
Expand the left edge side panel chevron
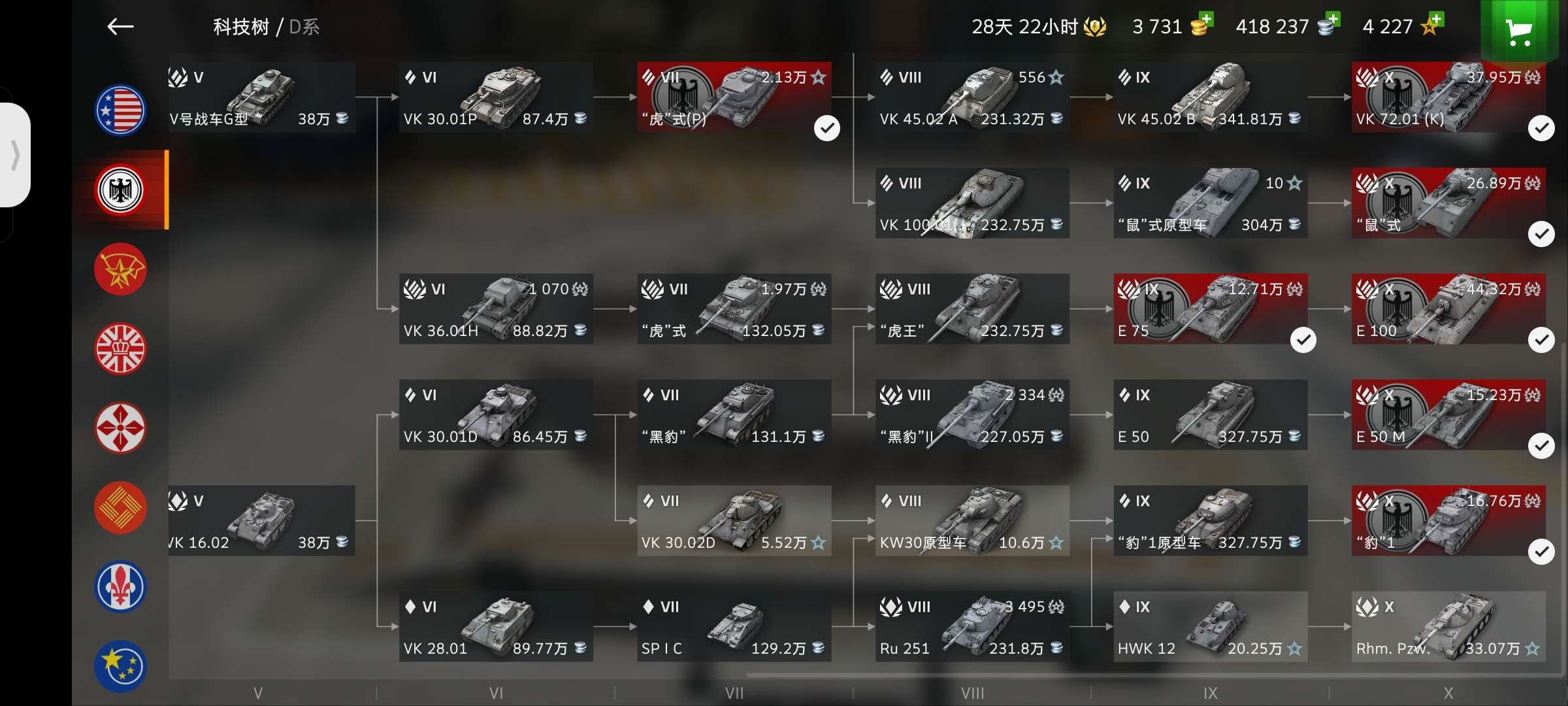pyautogui.click(x=15, y=155)
